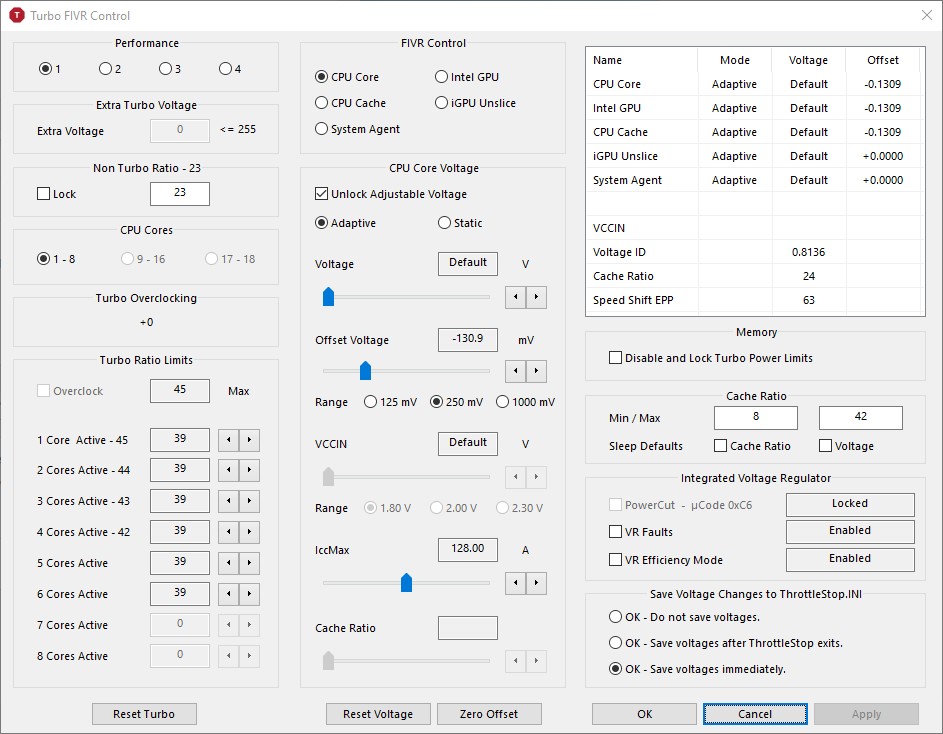This screenshot has height=734, width=943.
Task: Select Performance profile 3
Action: pyautogui.click(x=170, y=69)
